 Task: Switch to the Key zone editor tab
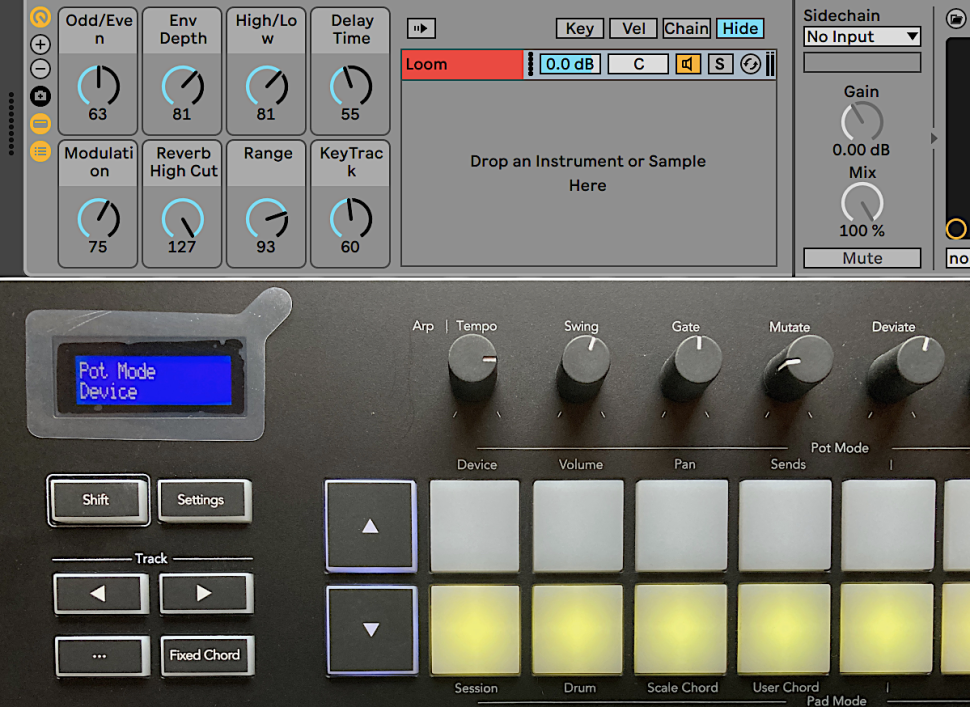click(579, 29)
